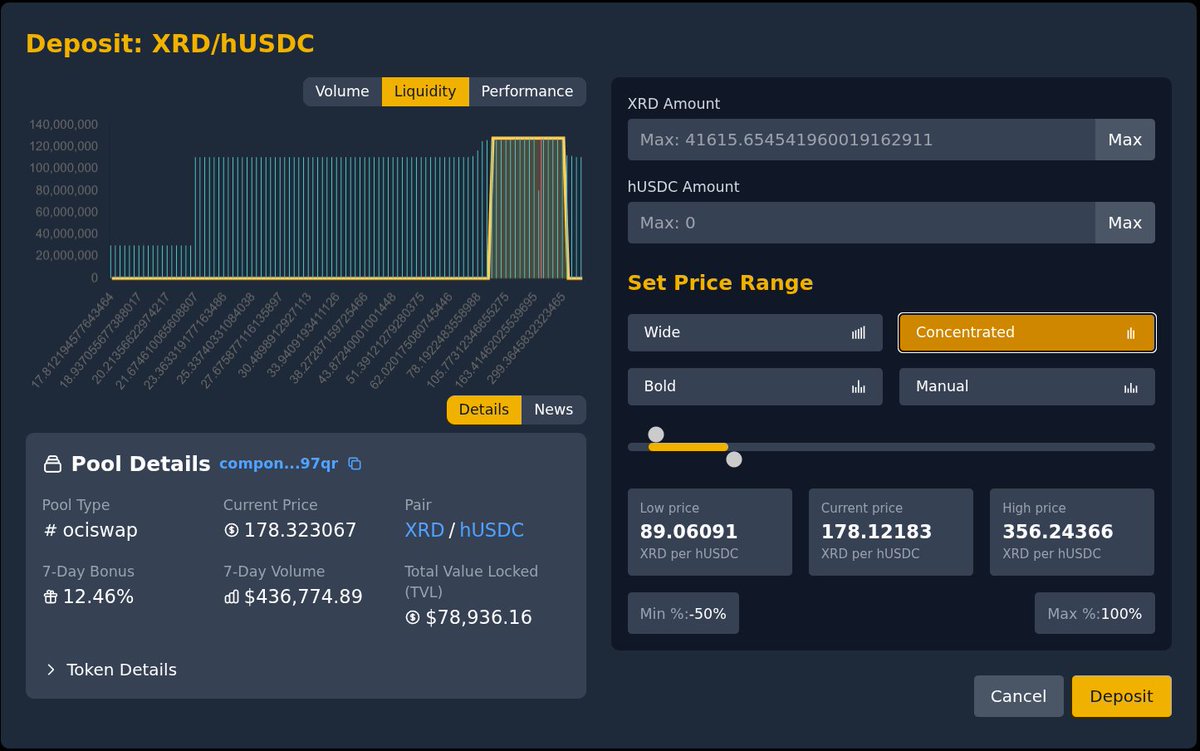The height and width of the screenshot is (751, 1200).
Task: Open the Performance chart tab
Action: [x=527, y=91]
